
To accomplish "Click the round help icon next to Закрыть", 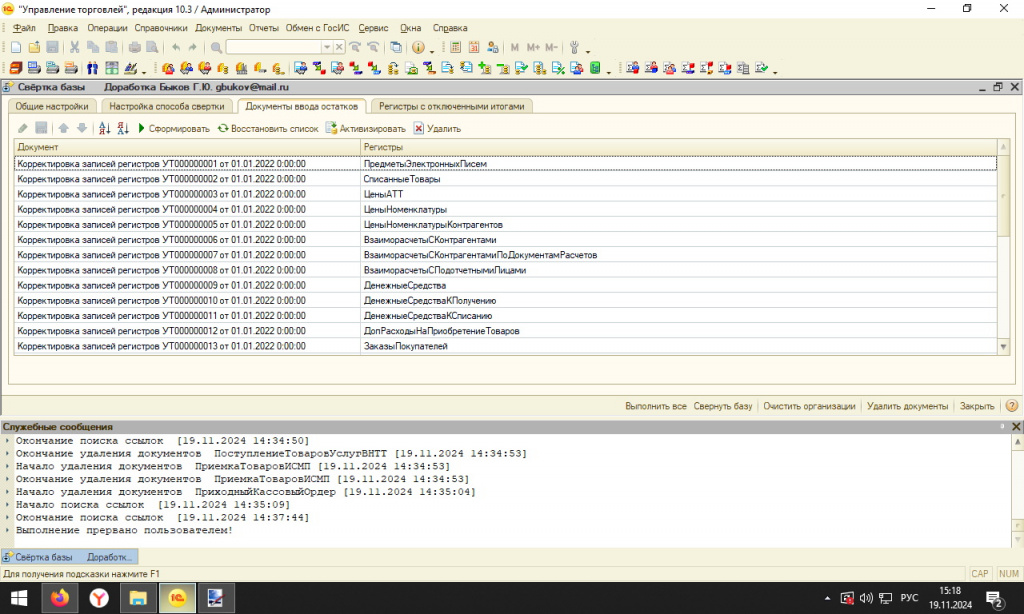I will [1012, 406].
